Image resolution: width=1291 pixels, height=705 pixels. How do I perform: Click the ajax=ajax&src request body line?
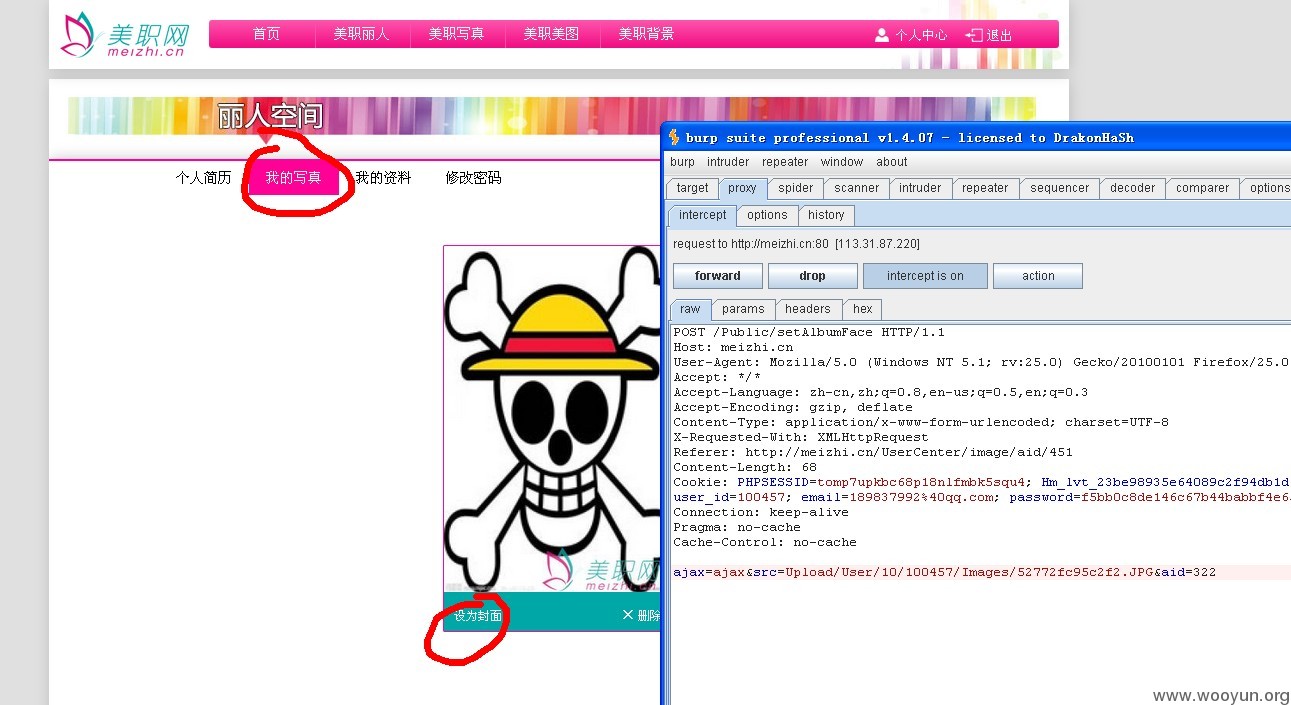click(x=945, y=572)
